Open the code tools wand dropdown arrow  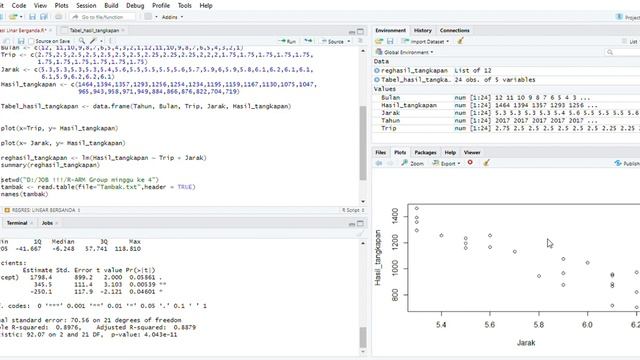coord(101,41)
